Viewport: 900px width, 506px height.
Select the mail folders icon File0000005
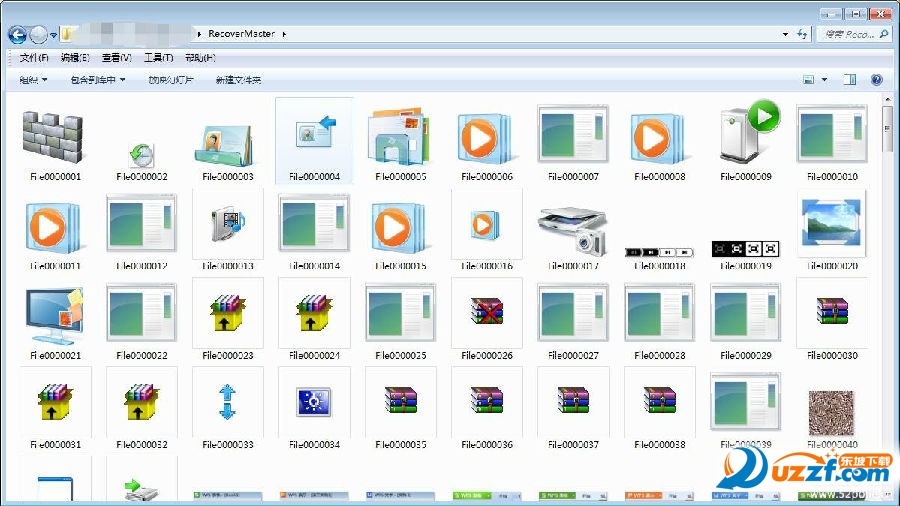(398, 138)
